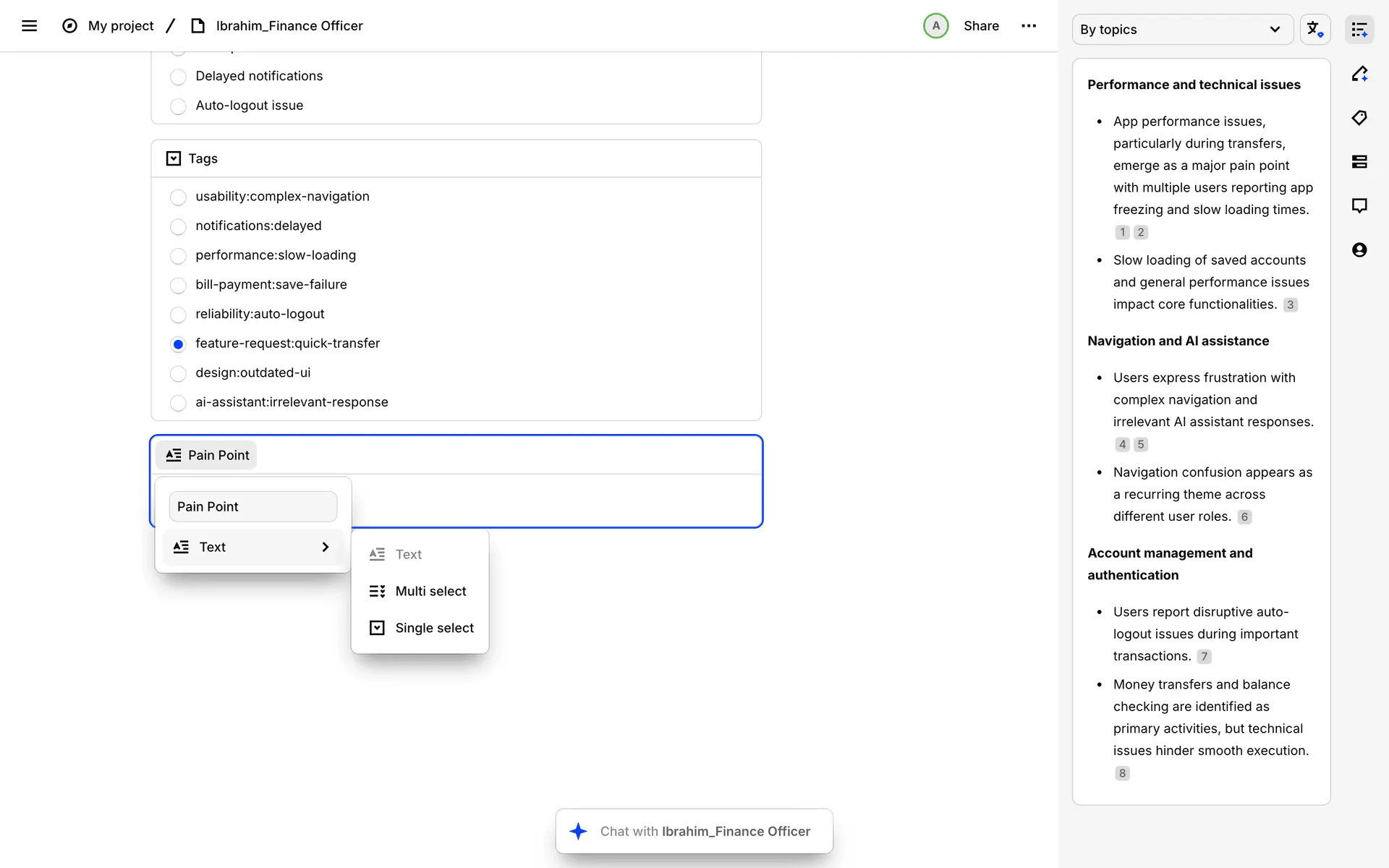1389x868 pixels.
Task: Open the tags sidebar icon
Action: 1359,118
